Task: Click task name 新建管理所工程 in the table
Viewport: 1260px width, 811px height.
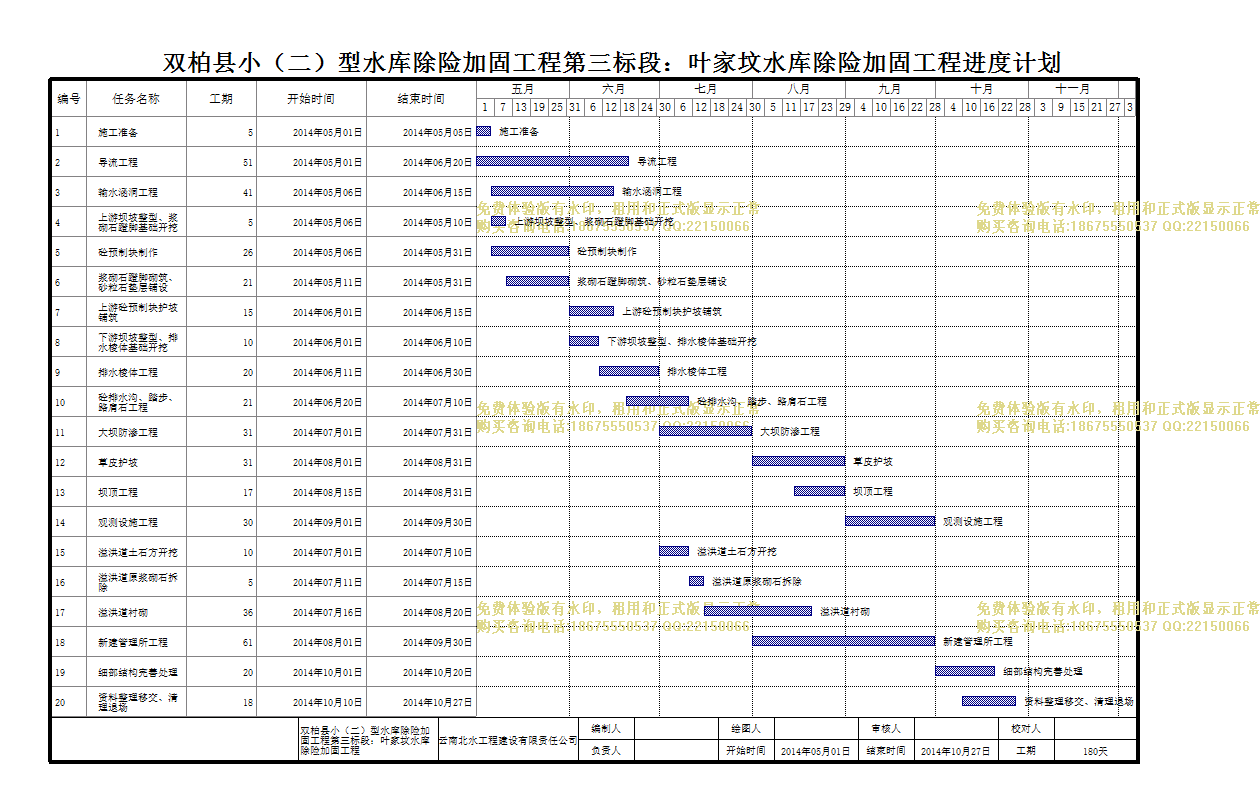Action: pyautogui.click(x=132, y=642)
